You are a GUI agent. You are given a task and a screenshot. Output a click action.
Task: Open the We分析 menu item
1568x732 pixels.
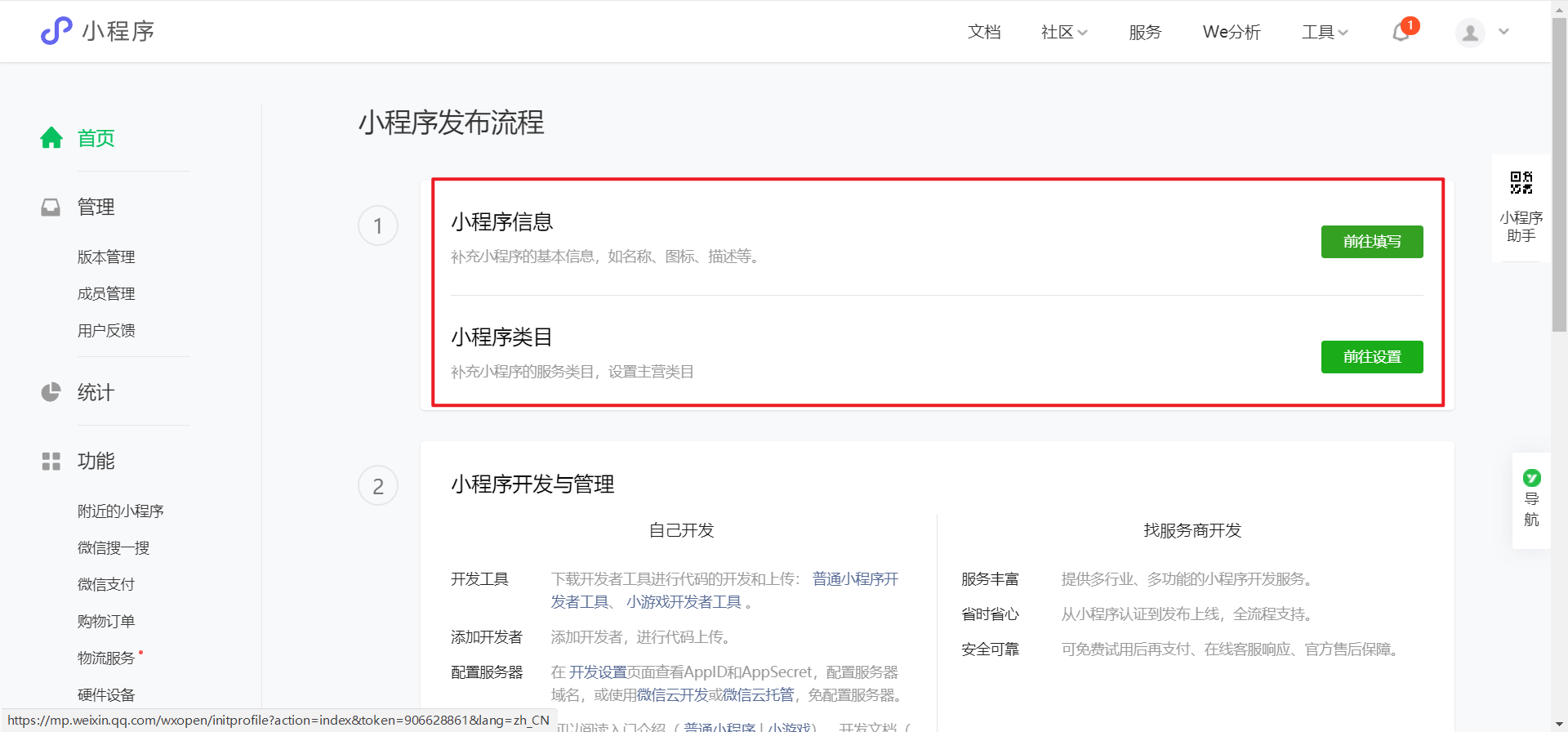point(1232,32)
